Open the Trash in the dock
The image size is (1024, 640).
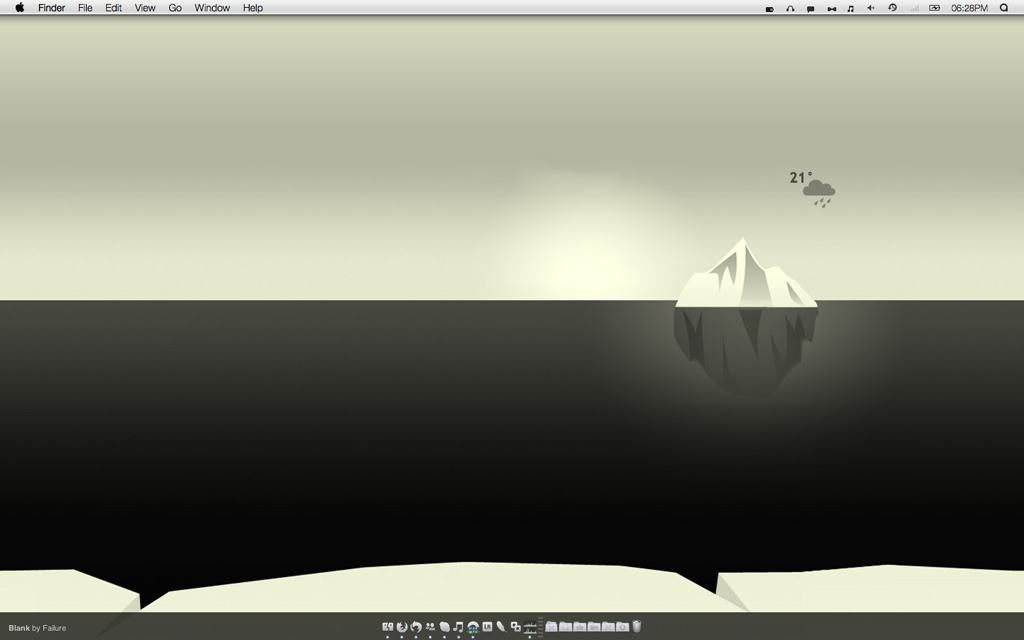click(x=637, y=626)
